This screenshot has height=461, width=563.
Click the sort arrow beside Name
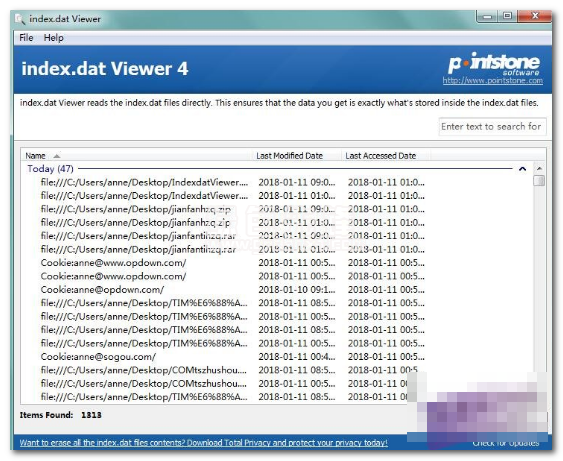click(57, 156)
